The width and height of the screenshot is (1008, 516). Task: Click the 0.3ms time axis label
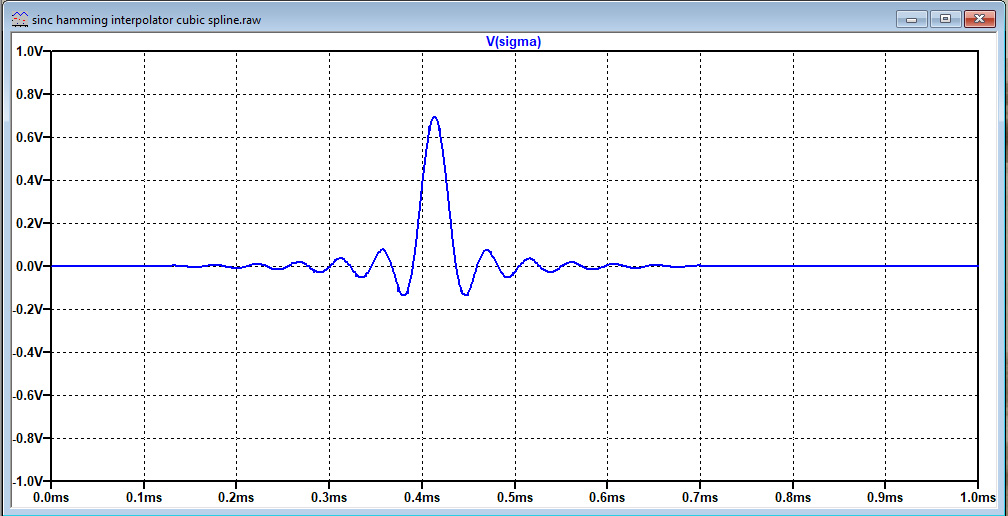tap(329, 499)
